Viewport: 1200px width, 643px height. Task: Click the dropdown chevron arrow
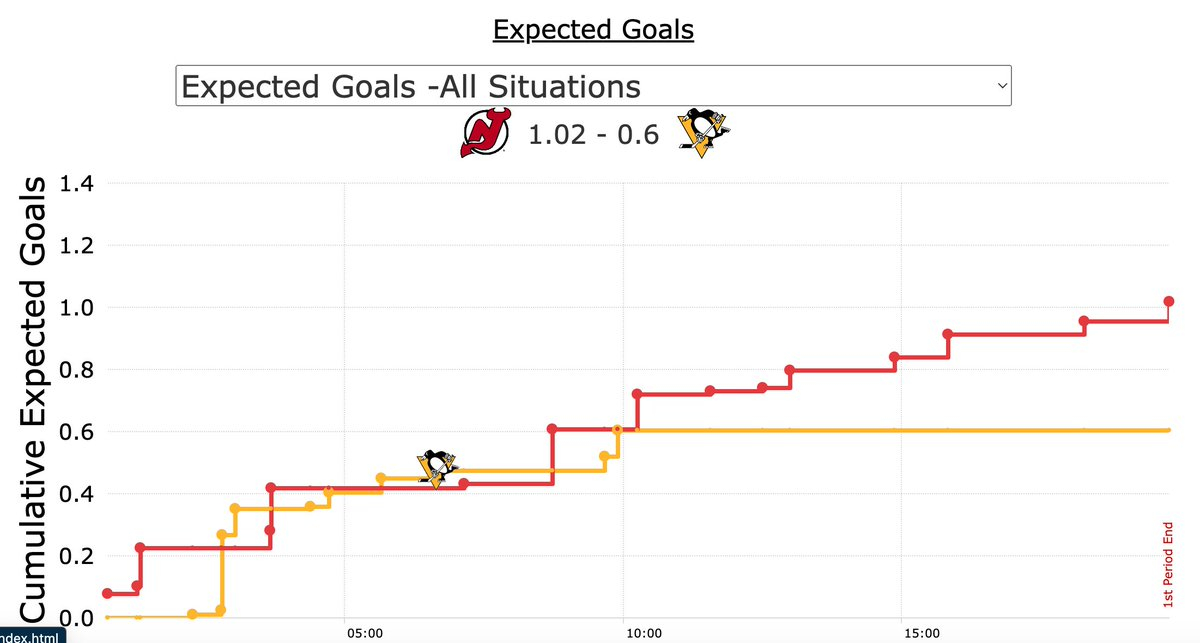tap(1001, 87)
